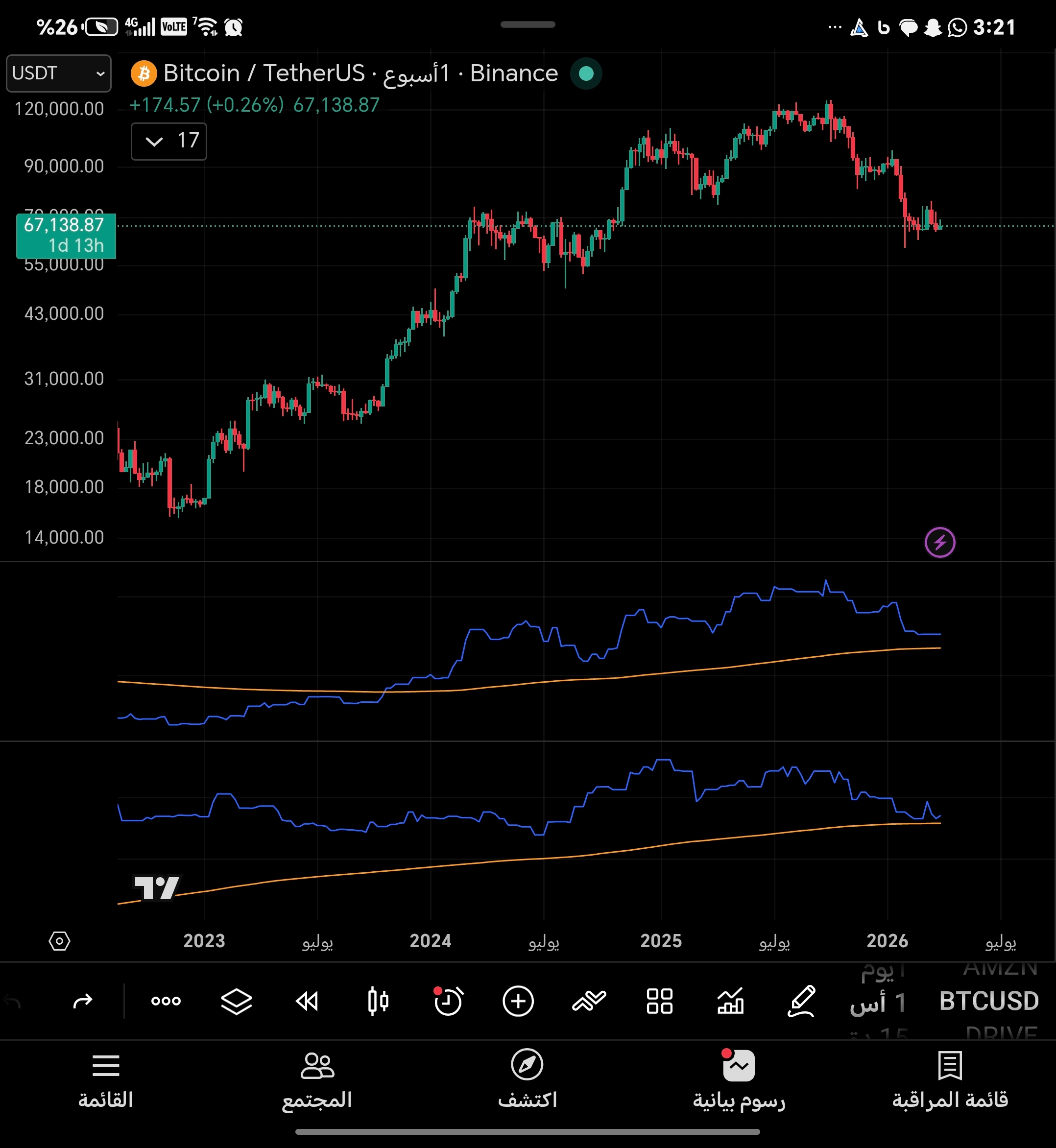This screenshot has height=1148, width=1056.
Task: Open the BTCUSD symbol selector
Action: point(988,1001)
